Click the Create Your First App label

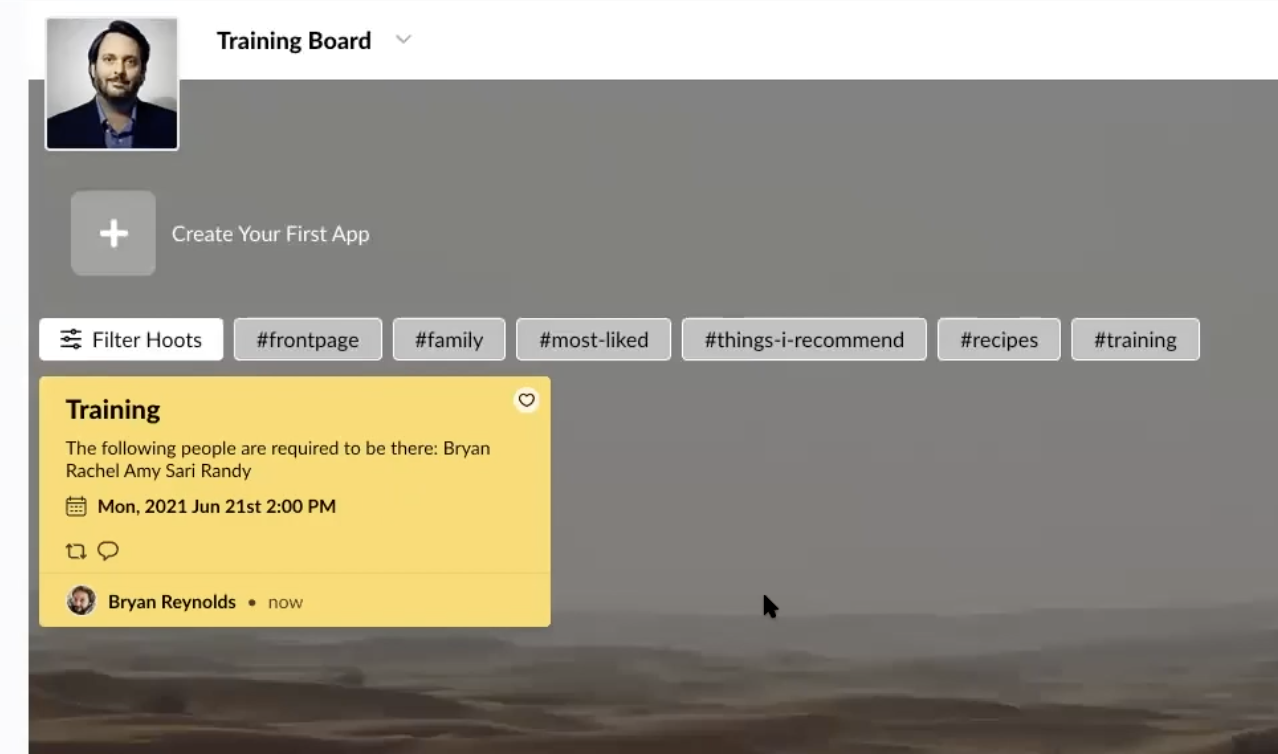click(x=270, y=234)
